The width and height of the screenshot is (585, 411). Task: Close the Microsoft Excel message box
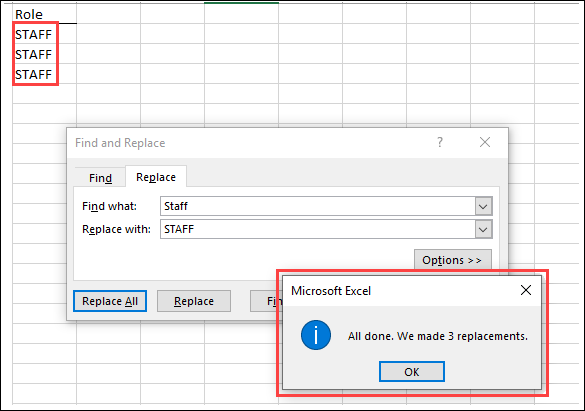pos(526,290)
